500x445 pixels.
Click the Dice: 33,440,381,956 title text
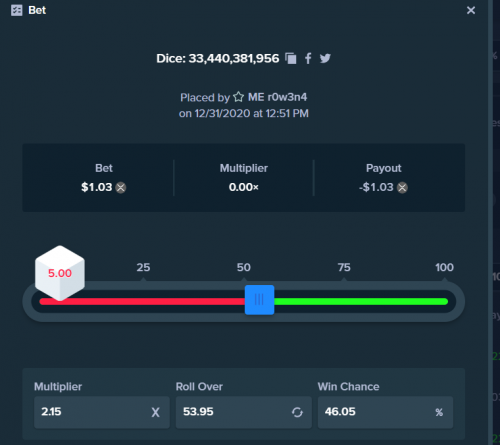pos(218,58)
